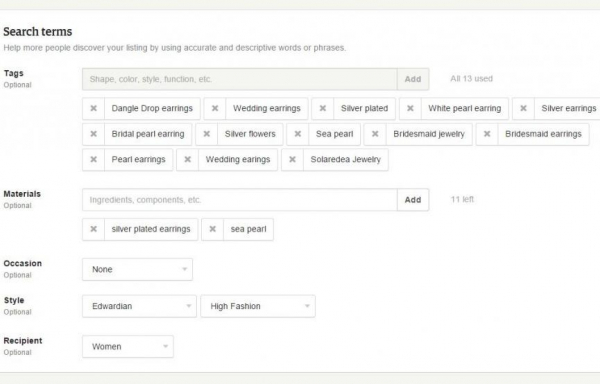This screenshot has height=384, width=600.
Task: Focus the Materials ingredients input field
Action: coord(240,200)
